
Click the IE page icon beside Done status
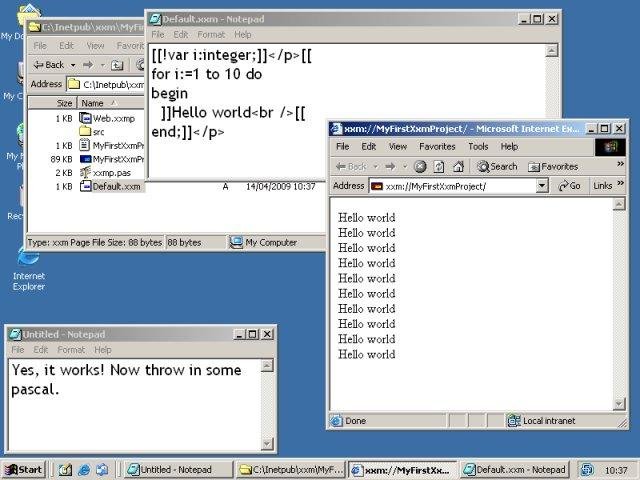[x=336, y=420]
